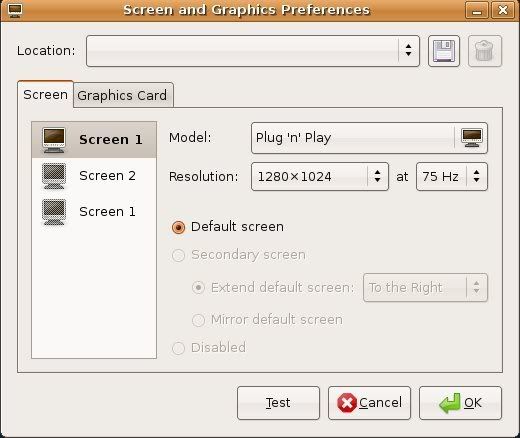The width and height of the screenshot is (520, 438).
Task: Open the Location dropdown
Action: [253, 51]
